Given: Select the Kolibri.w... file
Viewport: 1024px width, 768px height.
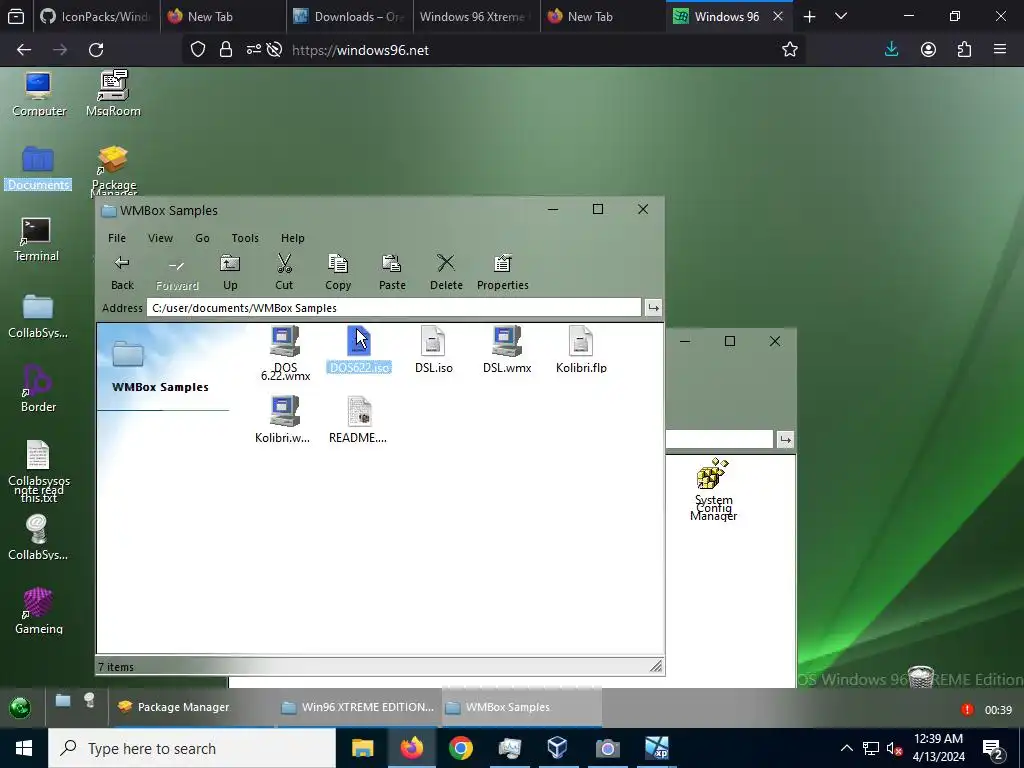Looking at the screenshot, I should tap(283, 419).
